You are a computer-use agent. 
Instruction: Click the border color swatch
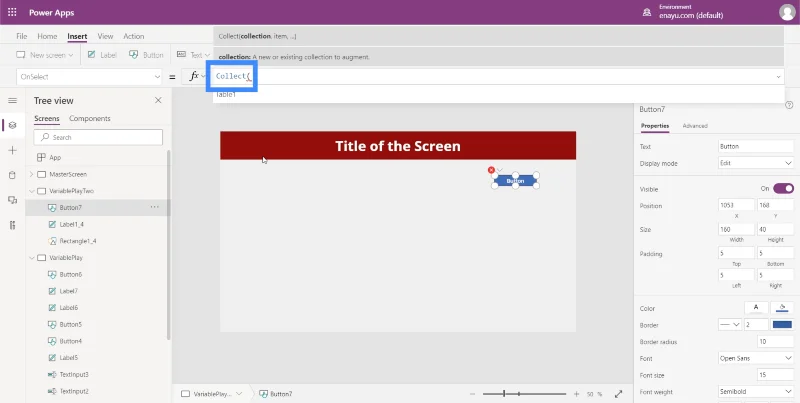pyautogui.click(x=782, y=324)
